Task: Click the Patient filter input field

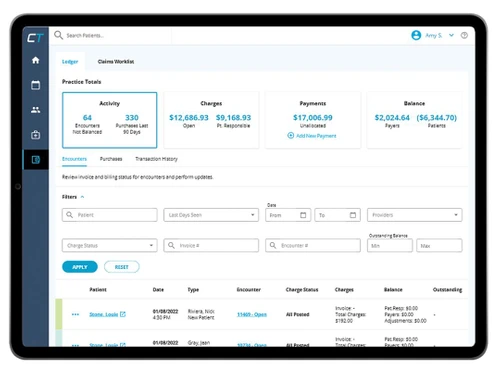Action: point(110,215)
